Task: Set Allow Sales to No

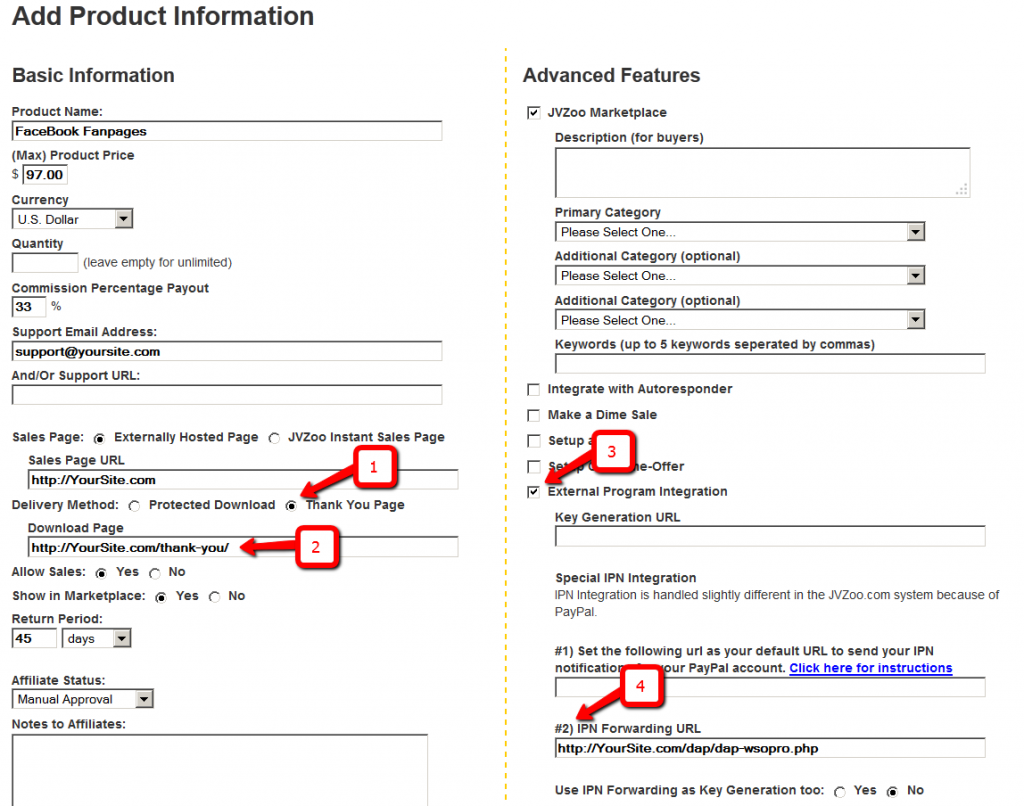Action: pyautogui.click(x=154, y=573)
